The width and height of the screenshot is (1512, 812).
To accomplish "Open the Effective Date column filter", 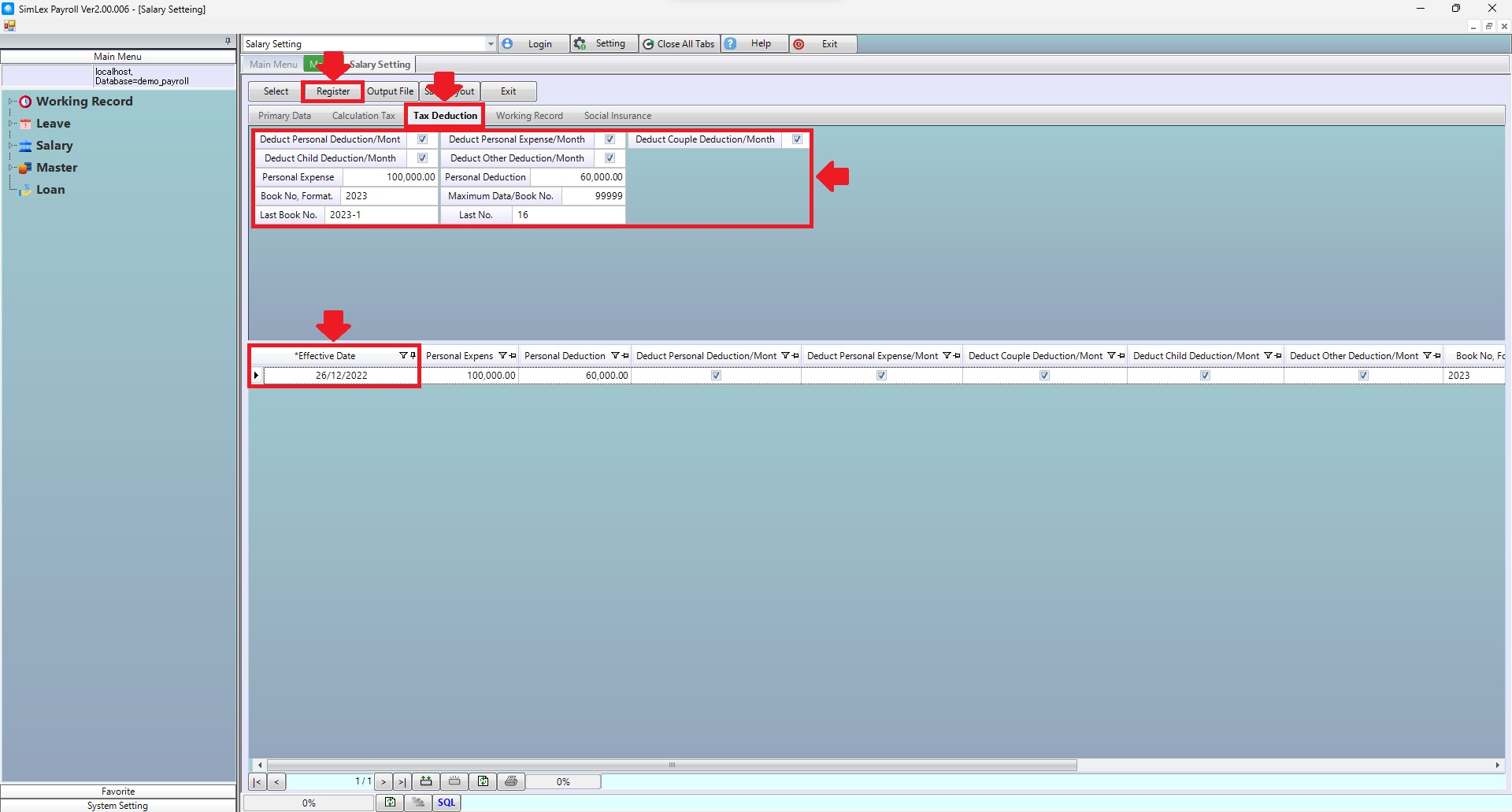I will click(403, 356).
